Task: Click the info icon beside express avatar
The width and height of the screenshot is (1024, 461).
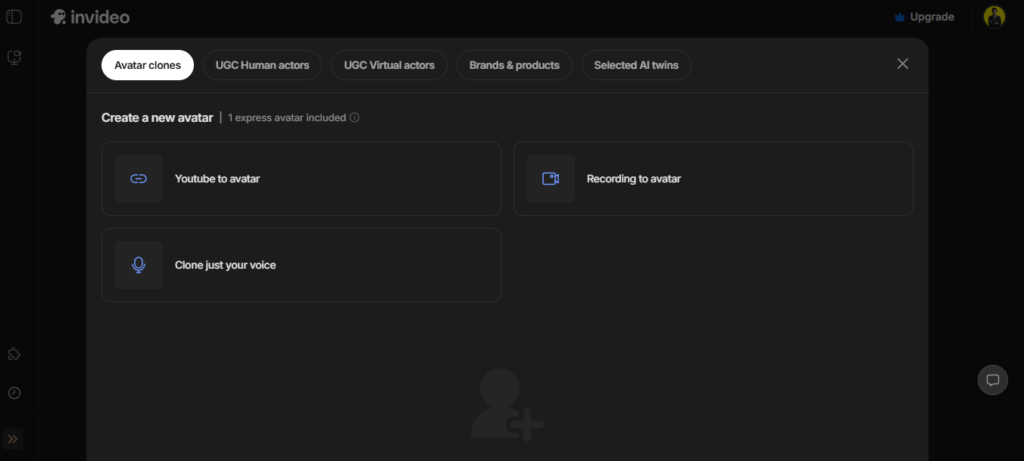Action: pyautogui.click(x=355, y=118)
